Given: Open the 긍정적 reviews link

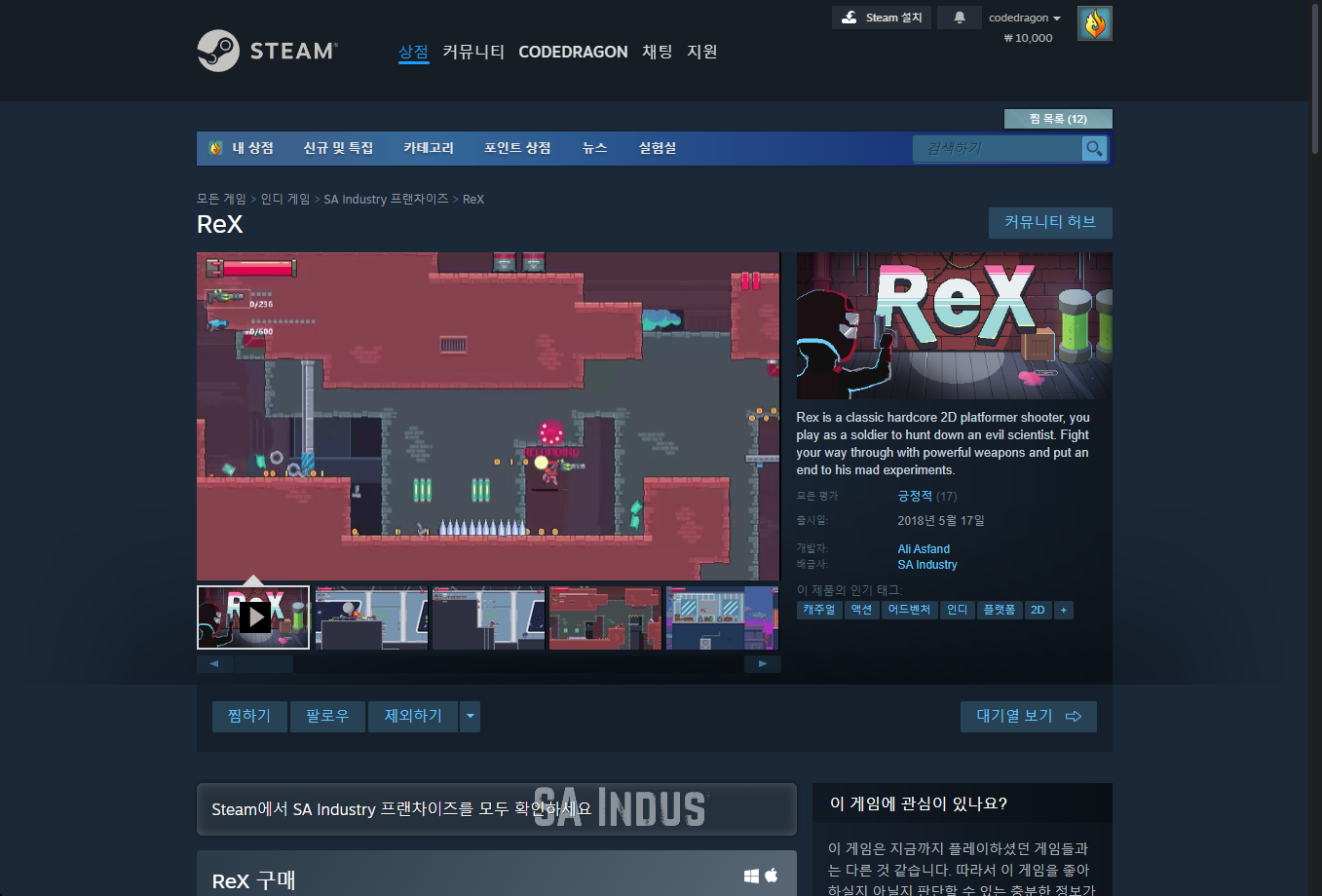Looking at the screenshot, I should click(915, 496).
